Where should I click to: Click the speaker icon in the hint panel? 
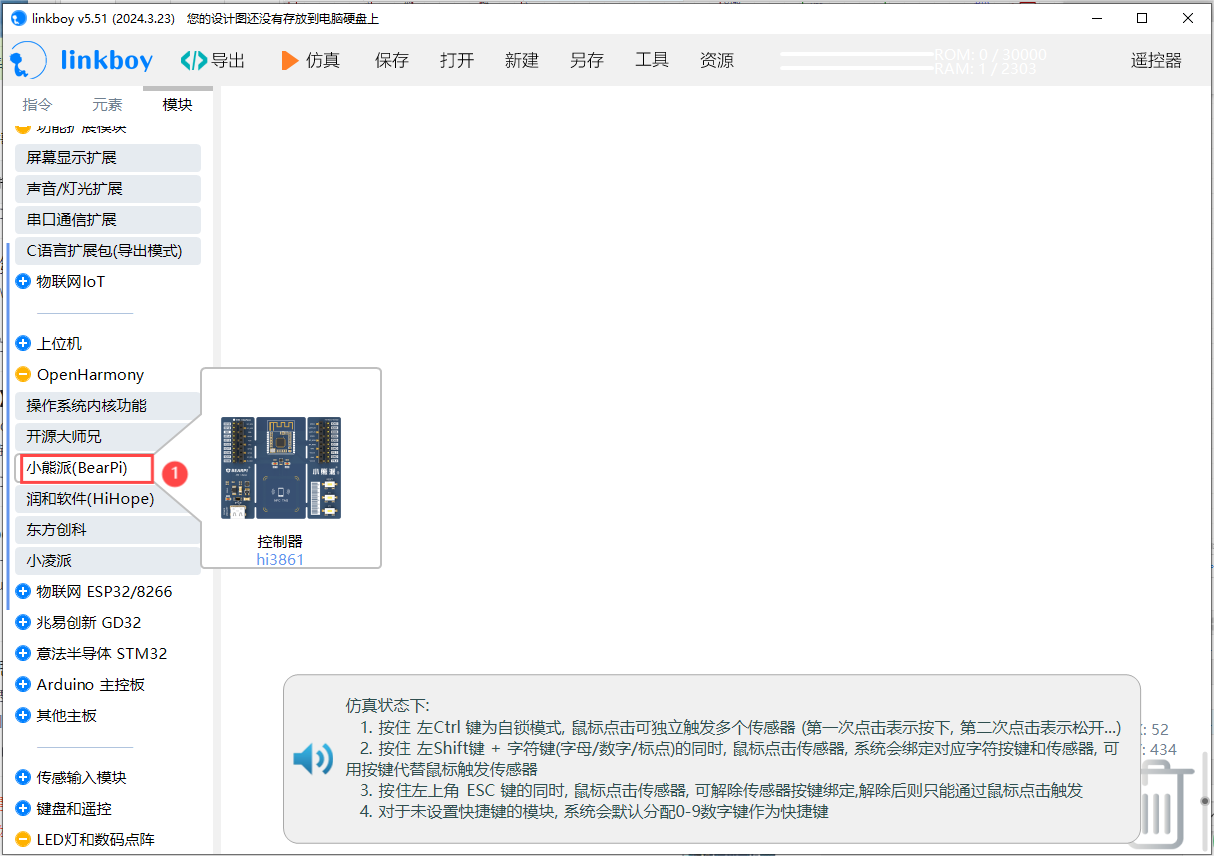coord(313,759)
